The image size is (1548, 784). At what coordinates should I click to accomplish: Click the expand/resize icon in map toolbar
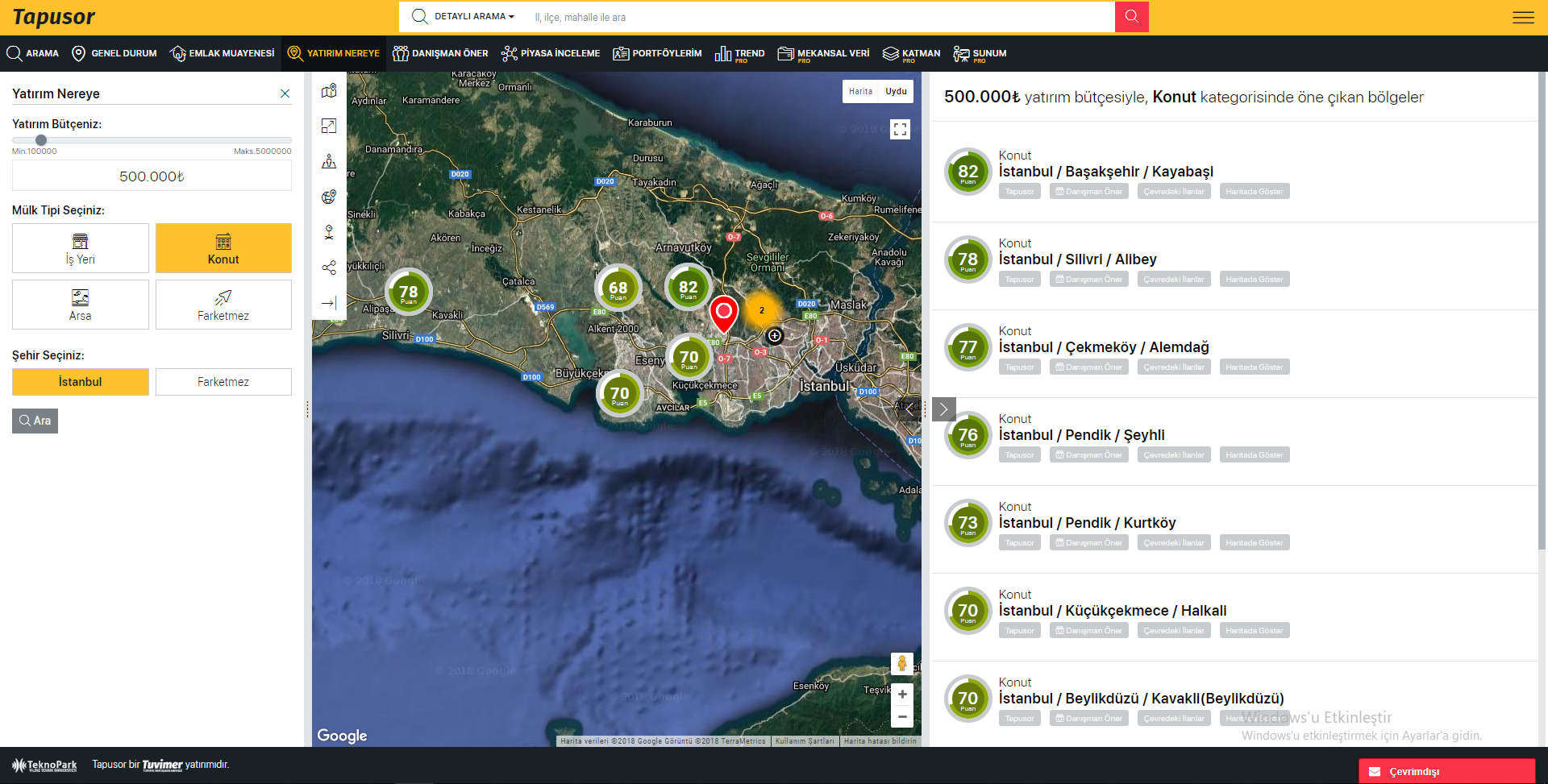point(329,126)
